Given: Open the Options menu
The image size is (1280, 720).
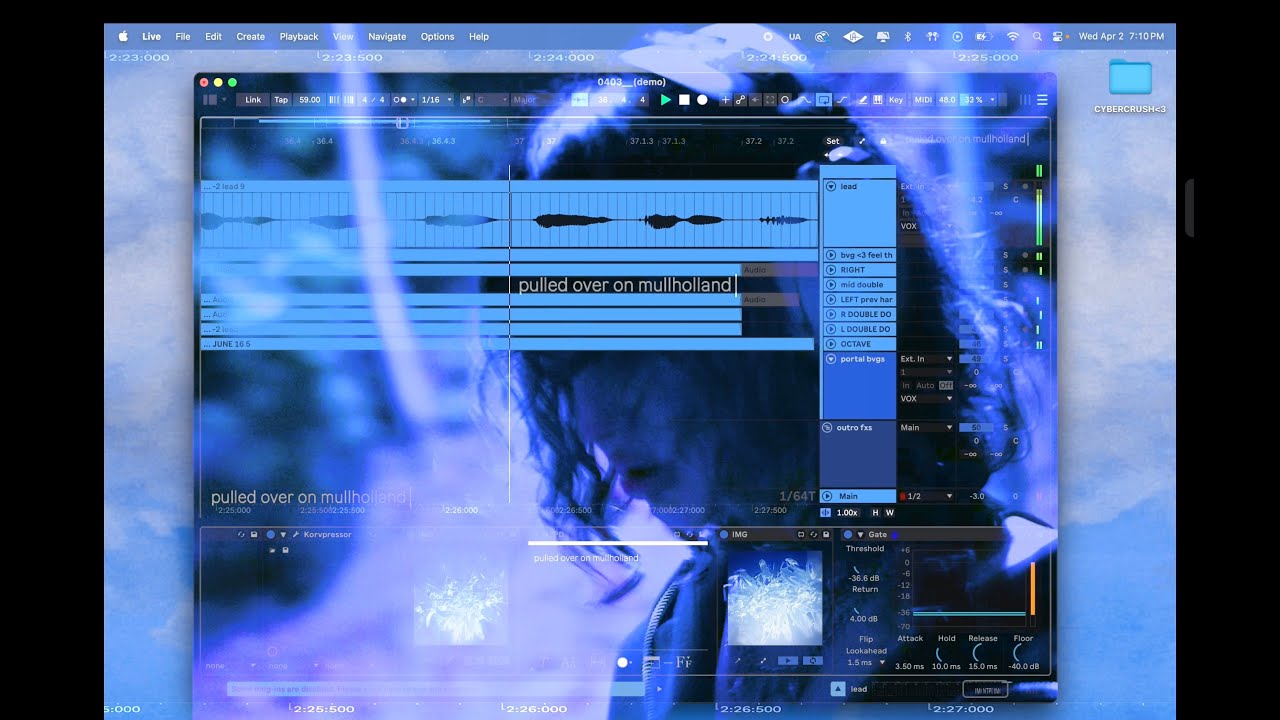Looking at the screenshot, I should coord(437,37).
